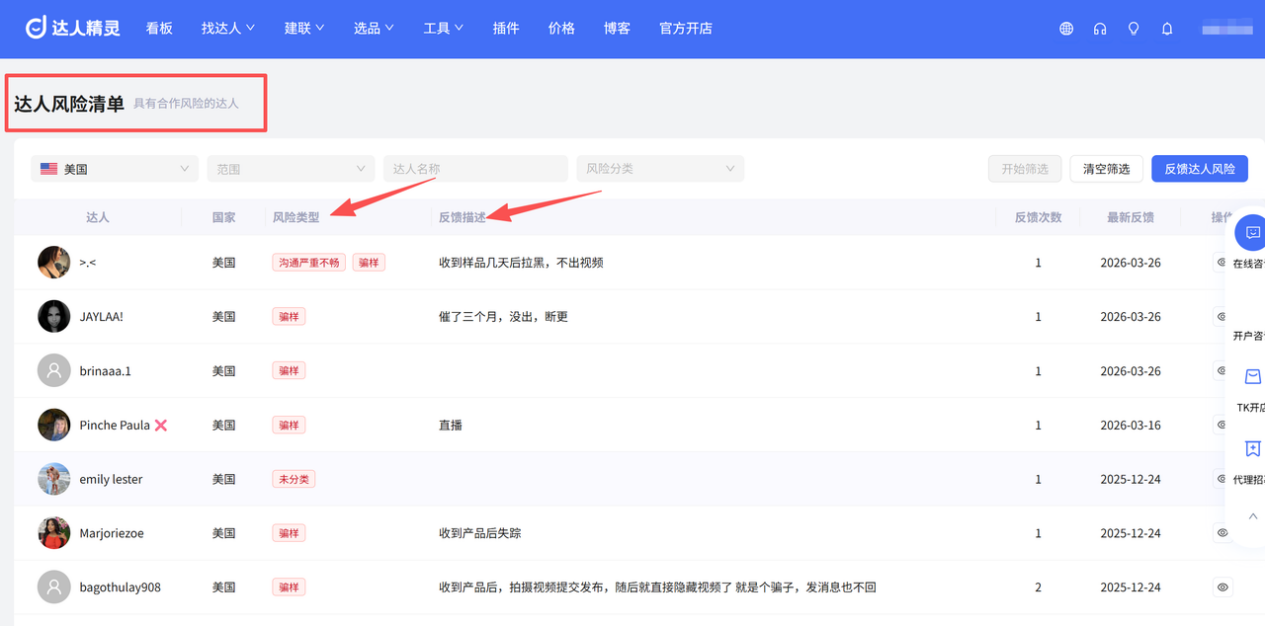The height and width of the screenshot is (626, 1265).
Task: View details for JAYLAA! via eye icon
Action: [x=1222, y=316]
